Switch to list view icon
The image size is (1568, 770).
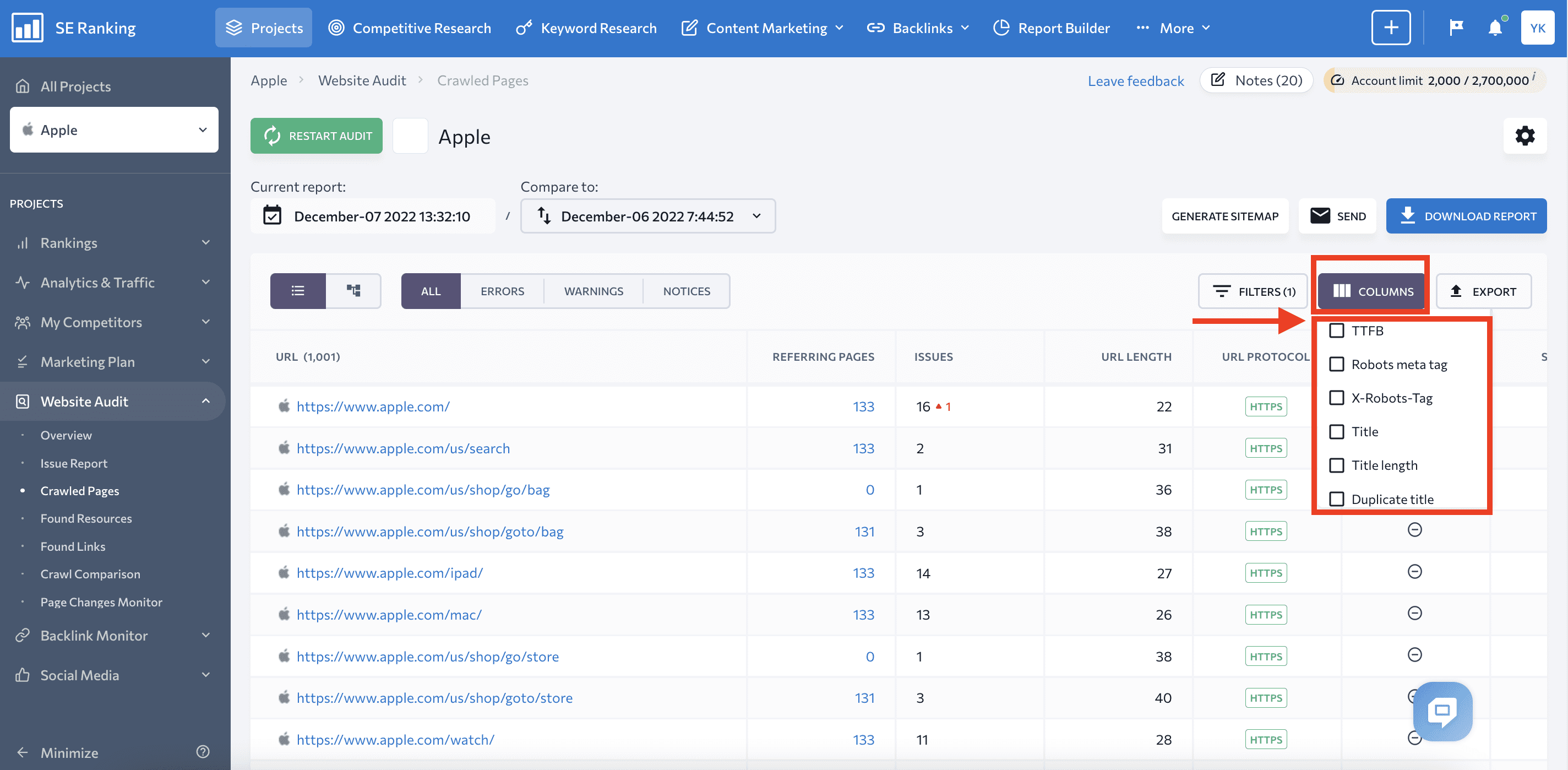click(298, 291)
